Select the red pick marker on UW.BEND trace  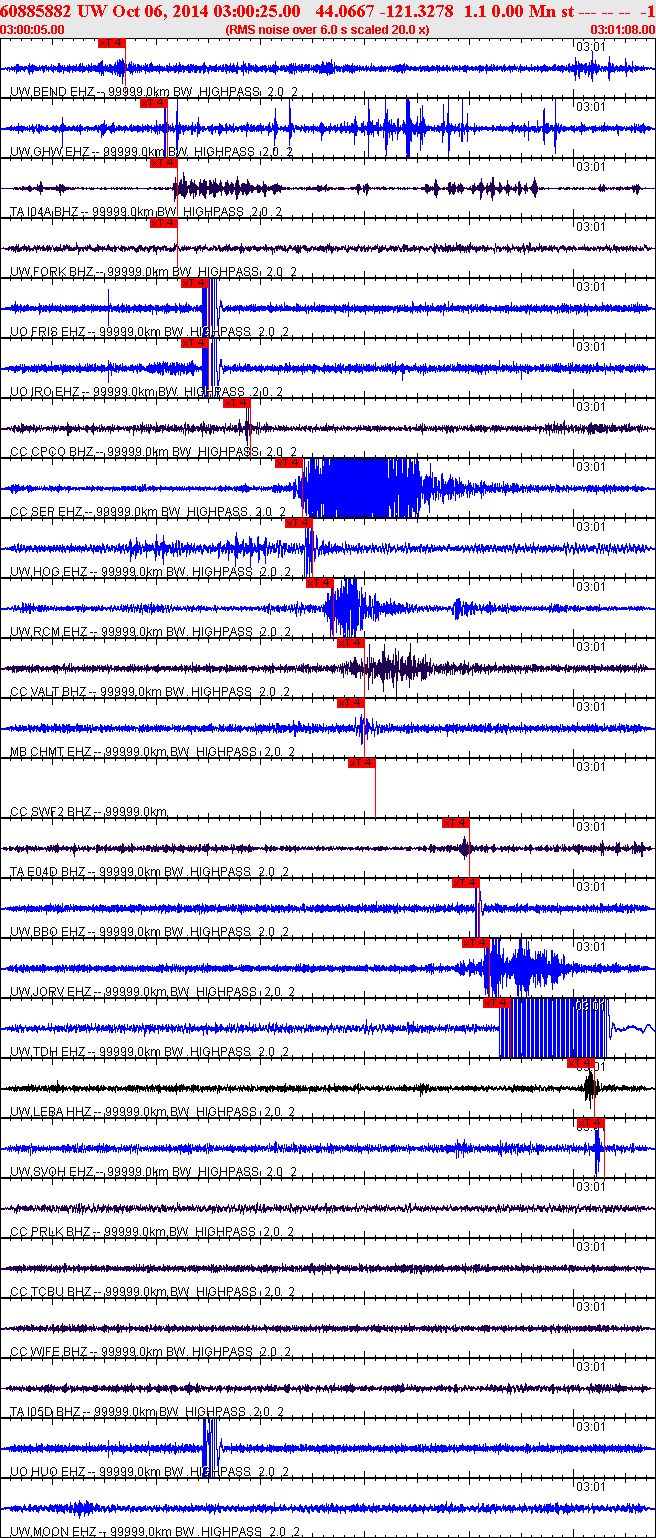point(112,44)
